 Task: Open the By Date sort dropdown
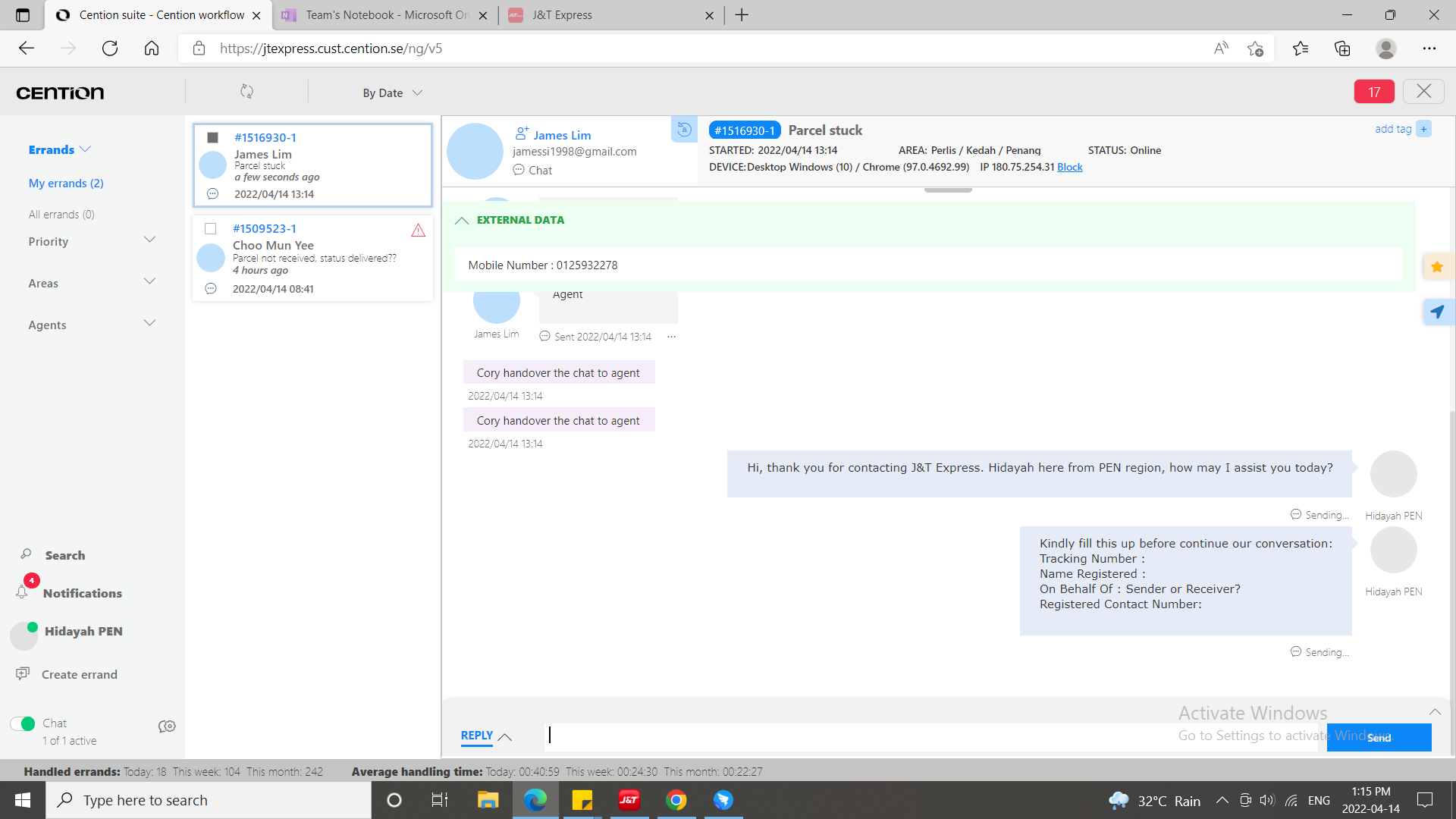pos(392,93)
